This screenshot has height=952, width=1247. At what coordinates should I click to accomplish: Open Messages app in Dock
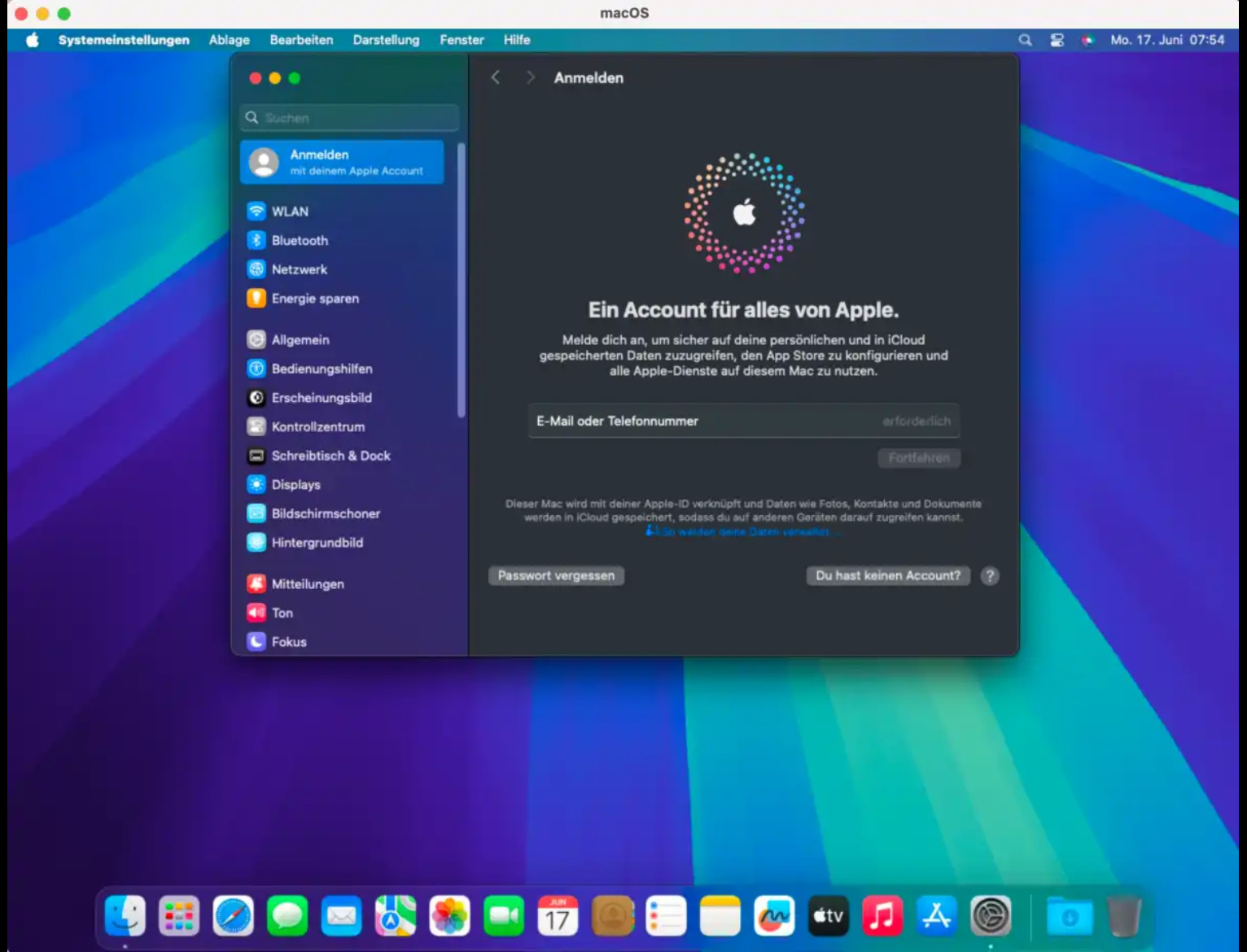pos(287,916)
